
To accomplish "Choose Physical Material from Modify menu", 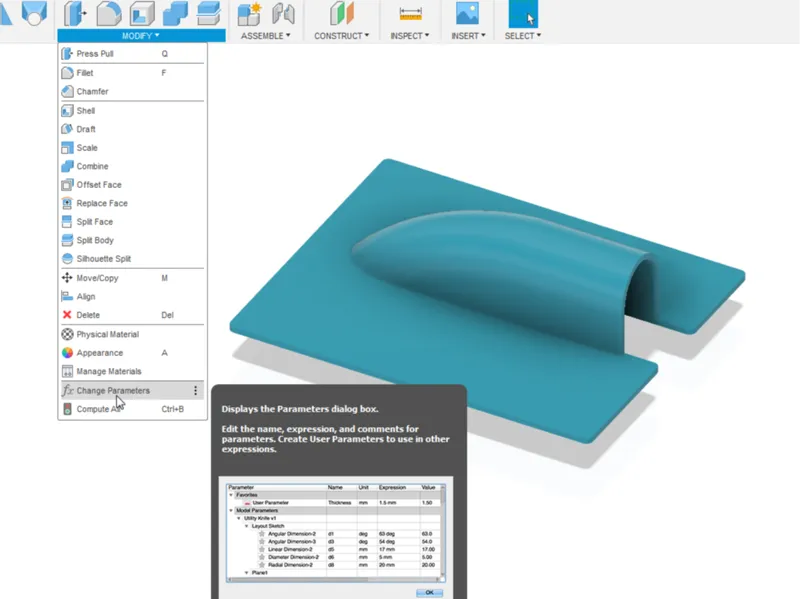I will (x=132, y=334).
